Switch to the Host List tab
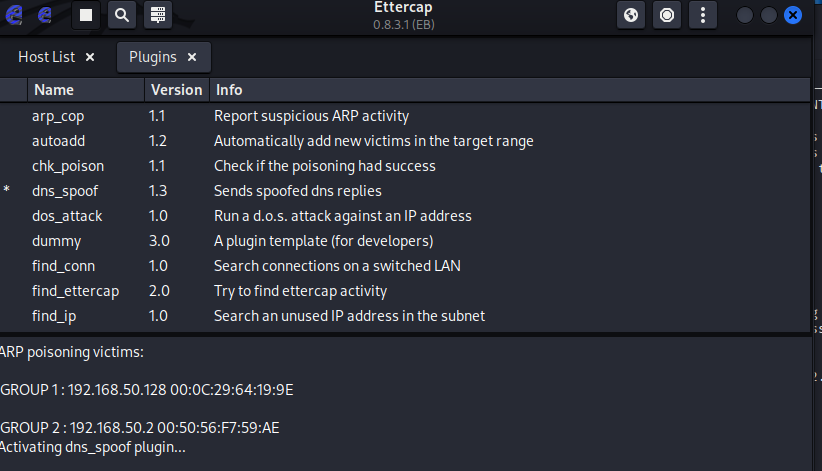Screen dimensions: 822x471 [x=46, y=57]
